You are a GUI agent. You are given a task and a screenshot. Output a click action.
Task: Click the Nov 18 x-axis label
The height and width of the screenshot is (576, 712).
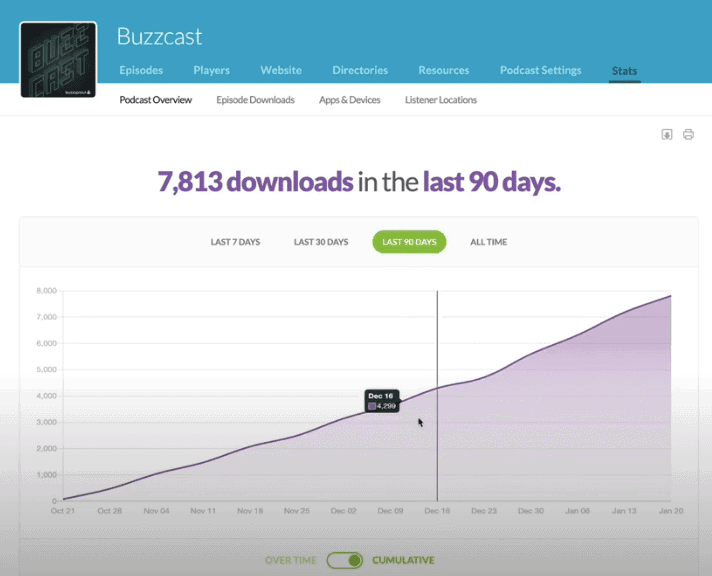click(x=250, y=511)
